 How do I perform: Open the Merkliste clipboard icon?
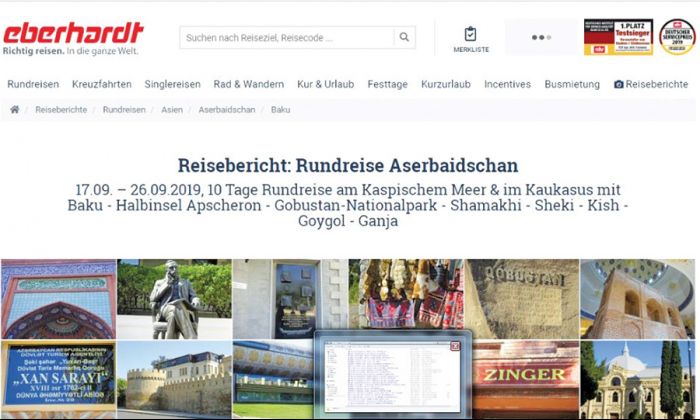471,35
